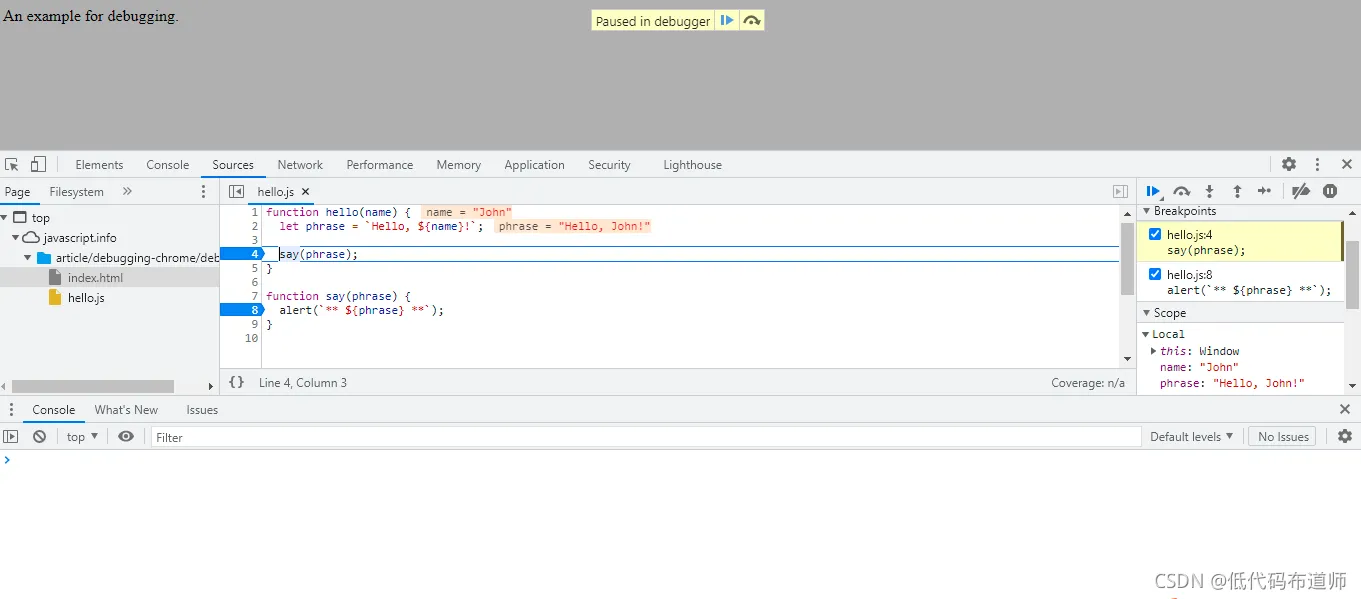The height and width of the screenshot is (599, 1361).
Task: Resume script execution in paused overlay
Action: [x=727, y=21]
